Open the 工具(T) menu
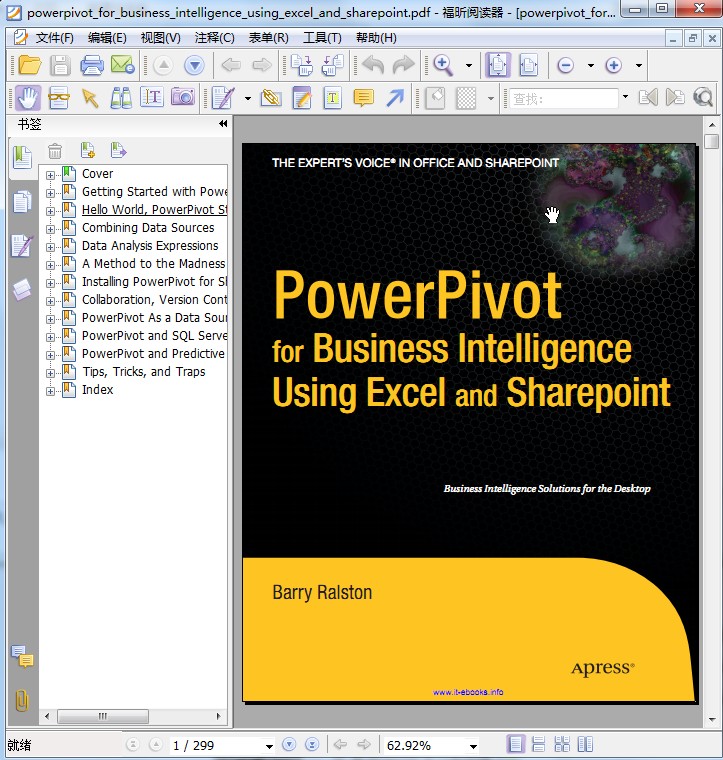 (321, 38)
